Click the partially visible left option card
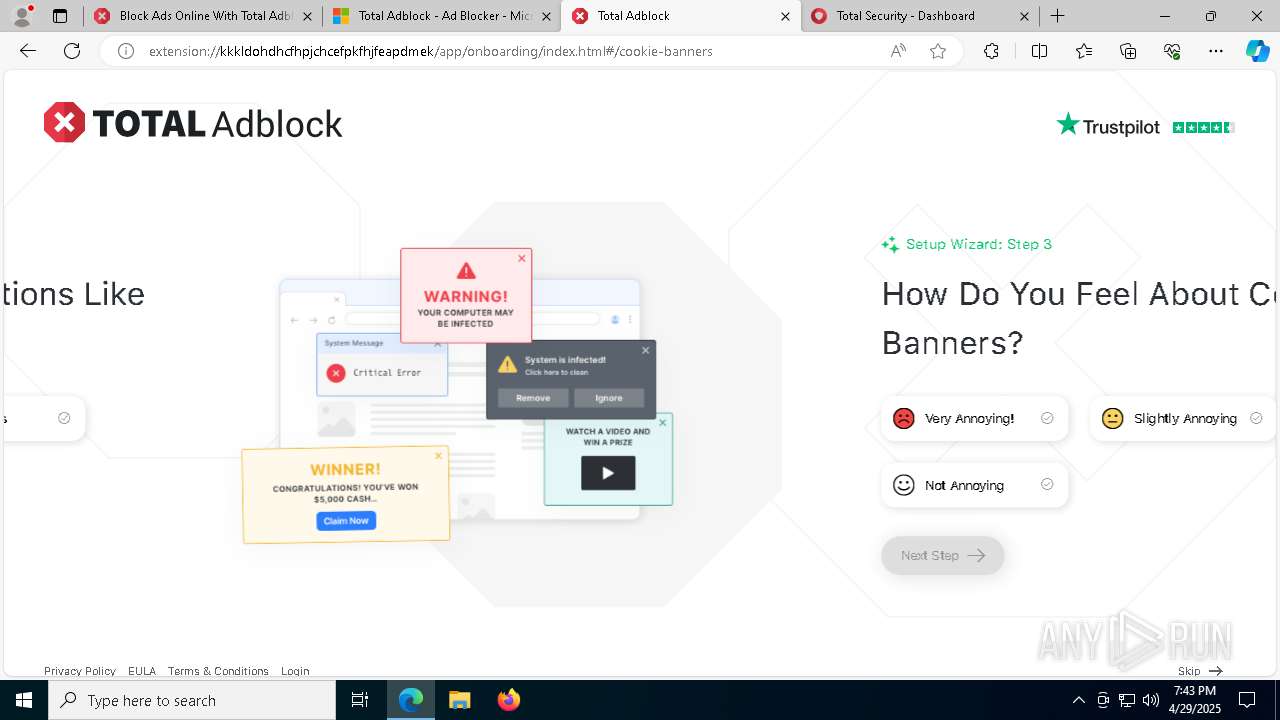1280x720 pixels. click(x=44, y=418)
